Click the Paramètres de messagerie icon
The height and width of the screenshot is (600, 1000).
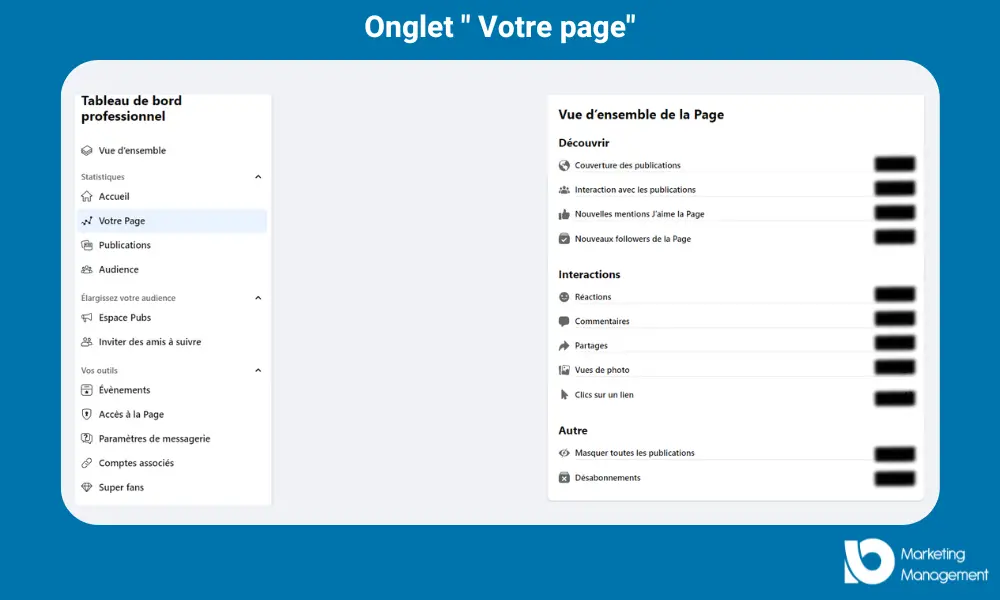(87, 439)
